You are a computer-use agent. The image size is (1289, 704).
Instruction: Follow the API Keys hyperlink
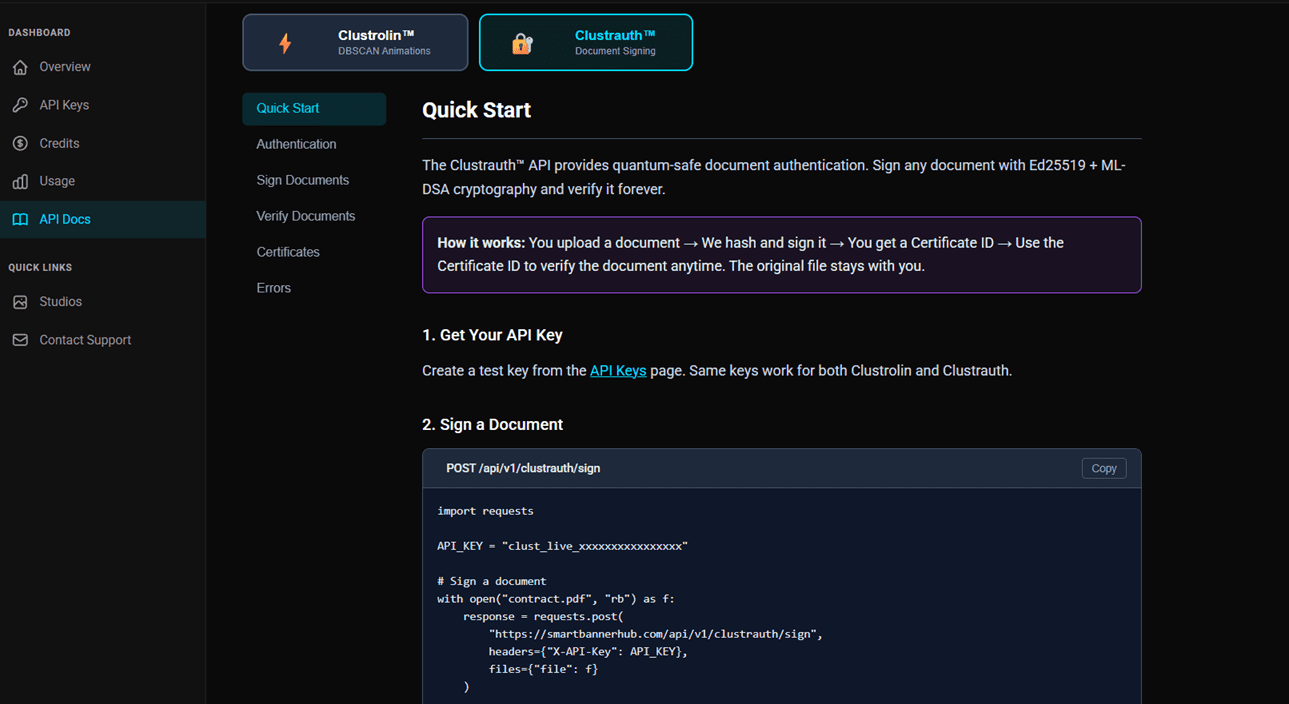point(618,370)
